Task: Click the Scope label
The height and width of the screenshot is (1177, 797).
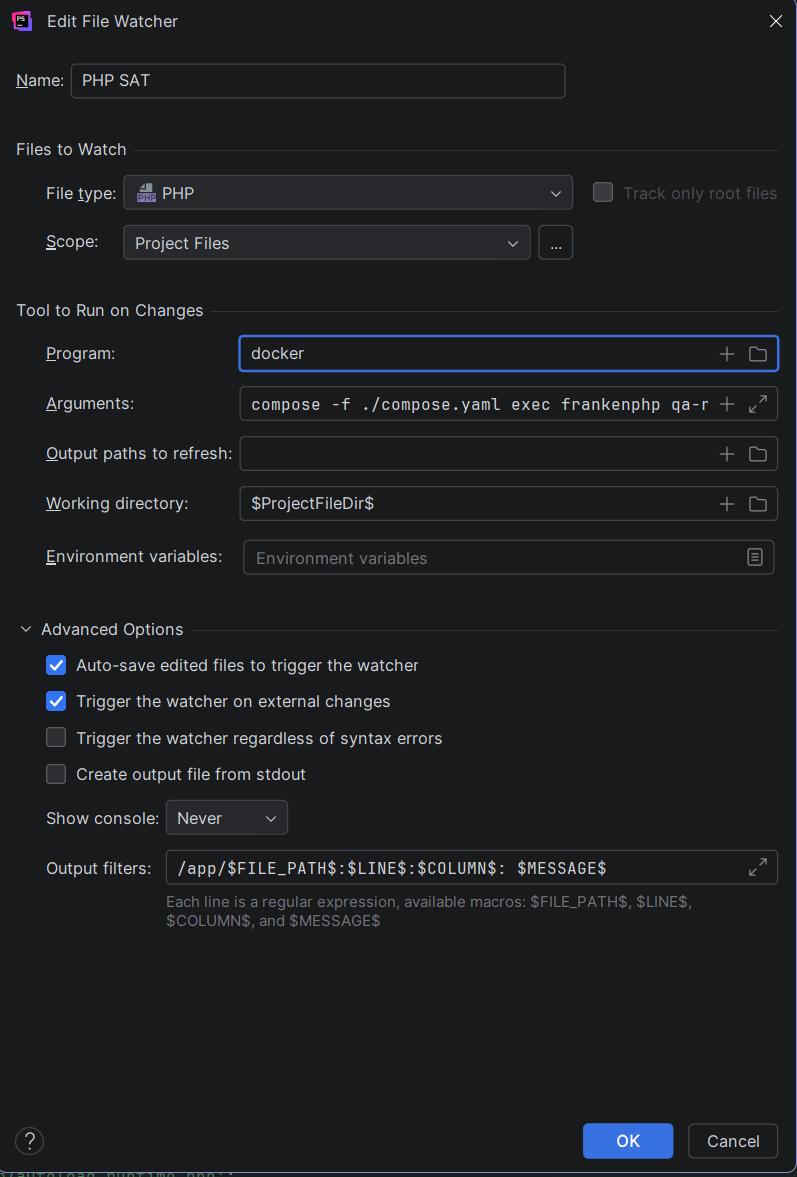Action: pyautogui.click(x=73, y=242)
